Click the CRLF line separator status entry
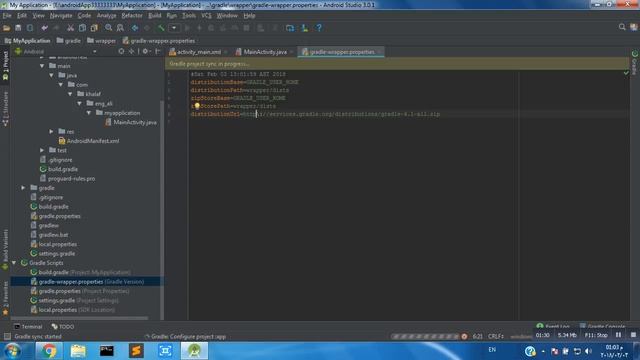 tap(496, 336)
